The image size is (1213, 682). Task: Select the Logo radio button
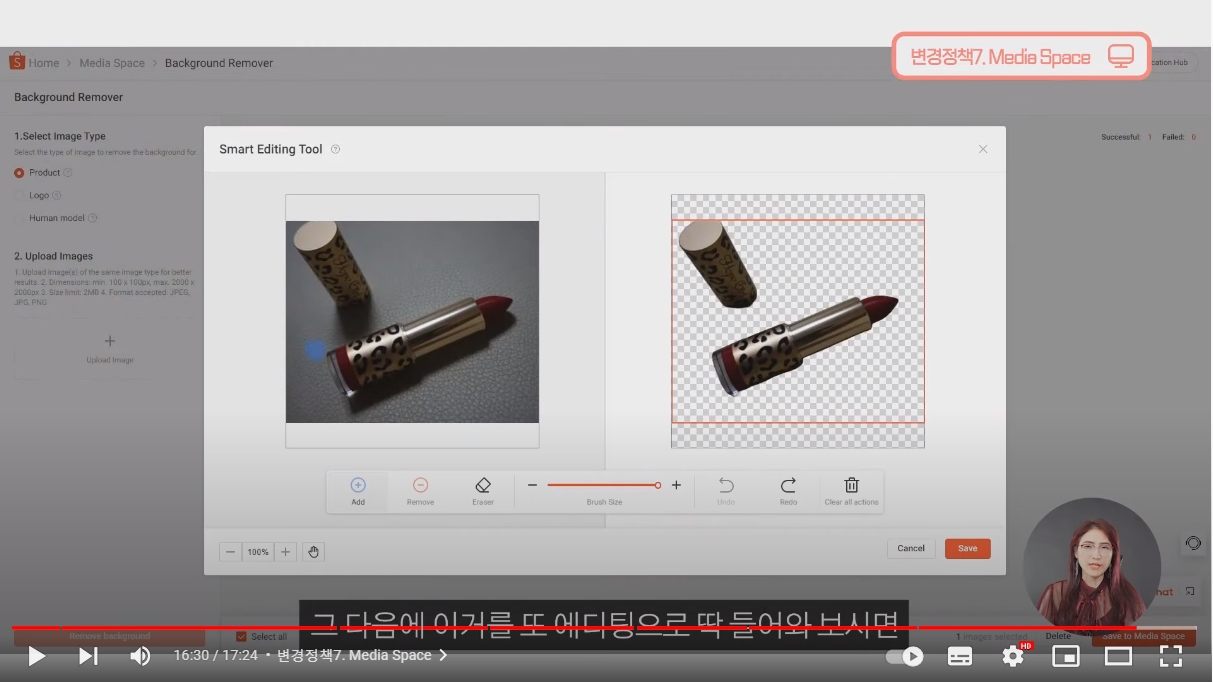[19, 195]
